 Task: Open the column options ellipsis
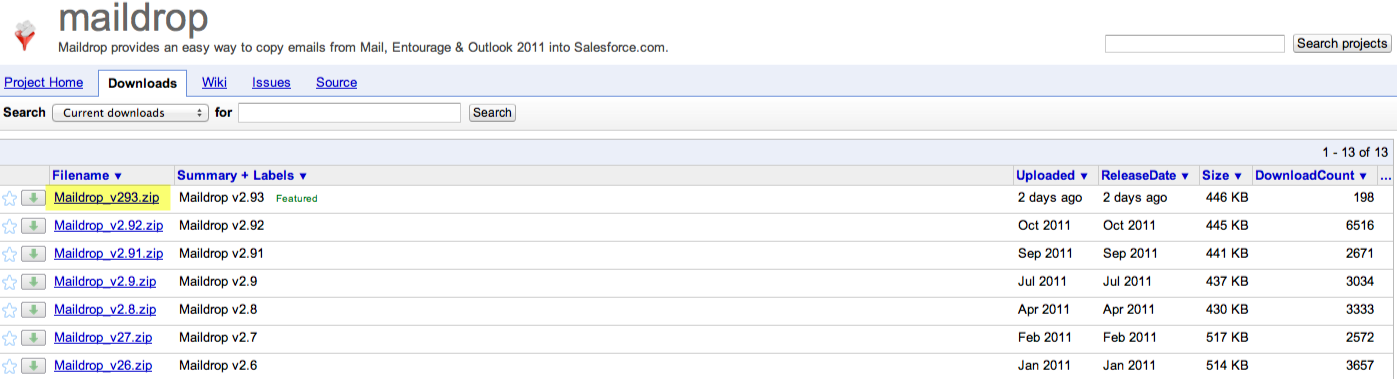tap(1386, 176)
